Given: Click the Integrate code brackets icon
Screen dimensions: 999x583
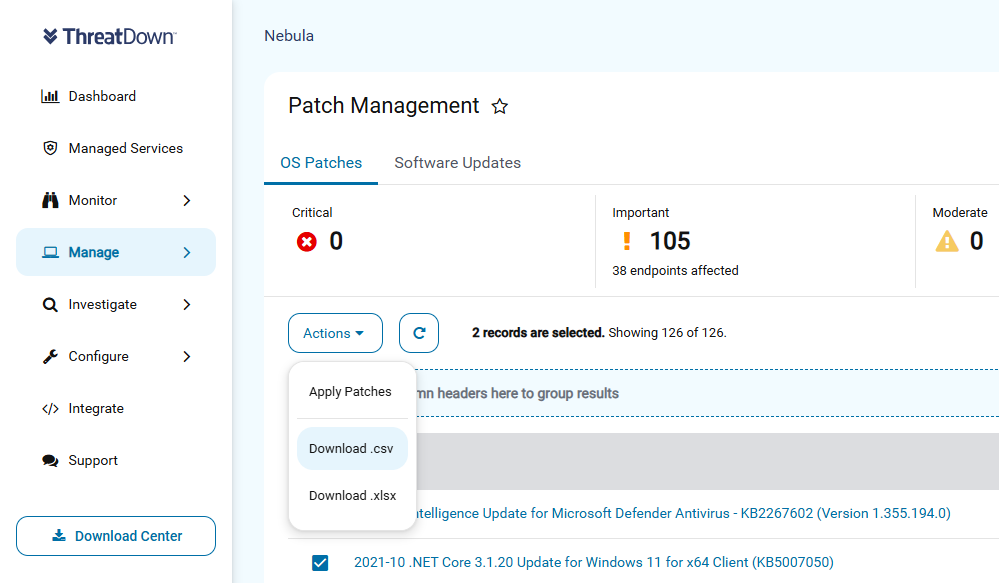Looking at the screenshot, I should click(x=50, y=408).
